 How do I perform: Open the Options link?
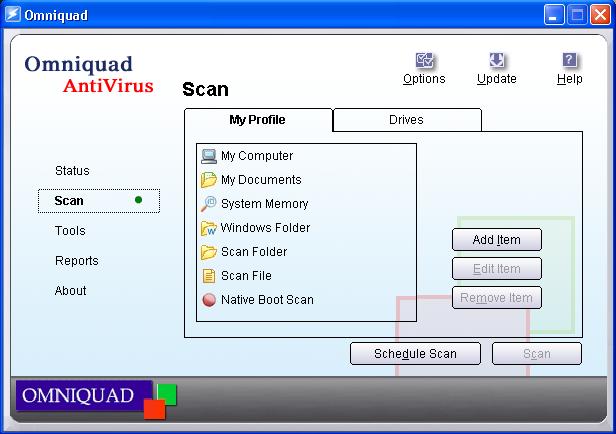(x=424, y=79)
